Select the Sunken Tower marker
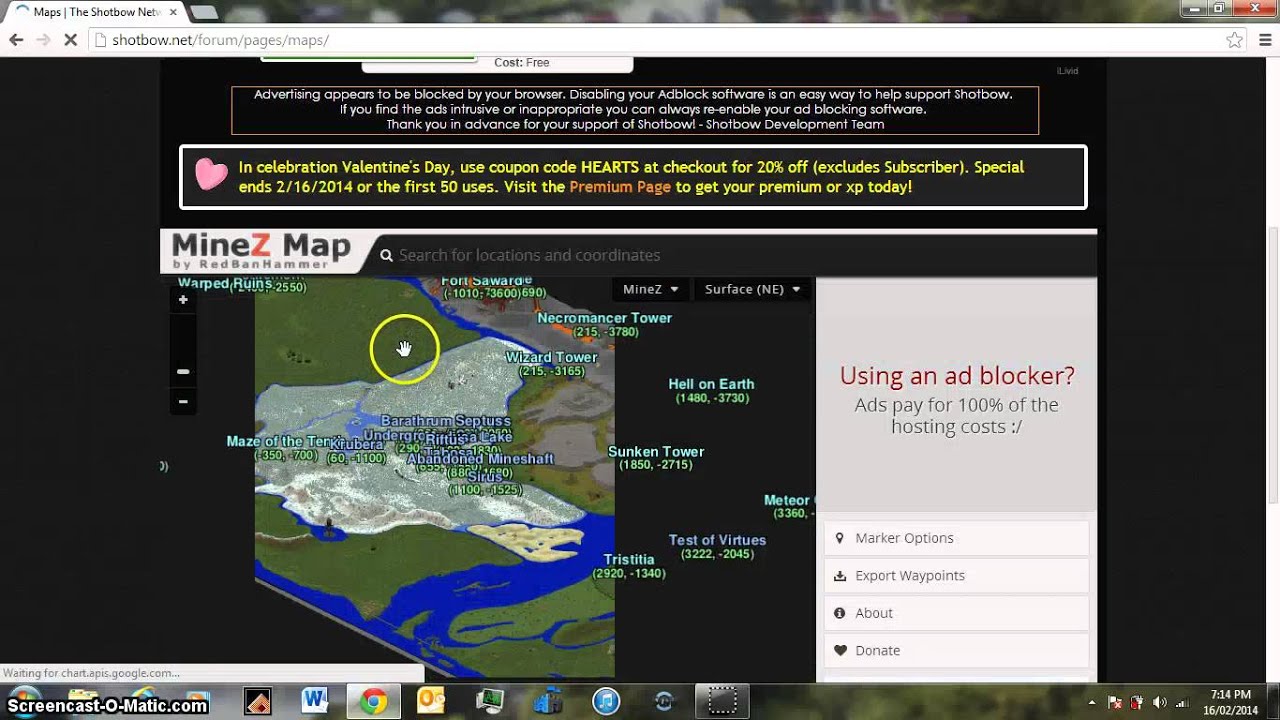Image resolution: width=1280 pixels, height=720 pixels. coord(656,452)
